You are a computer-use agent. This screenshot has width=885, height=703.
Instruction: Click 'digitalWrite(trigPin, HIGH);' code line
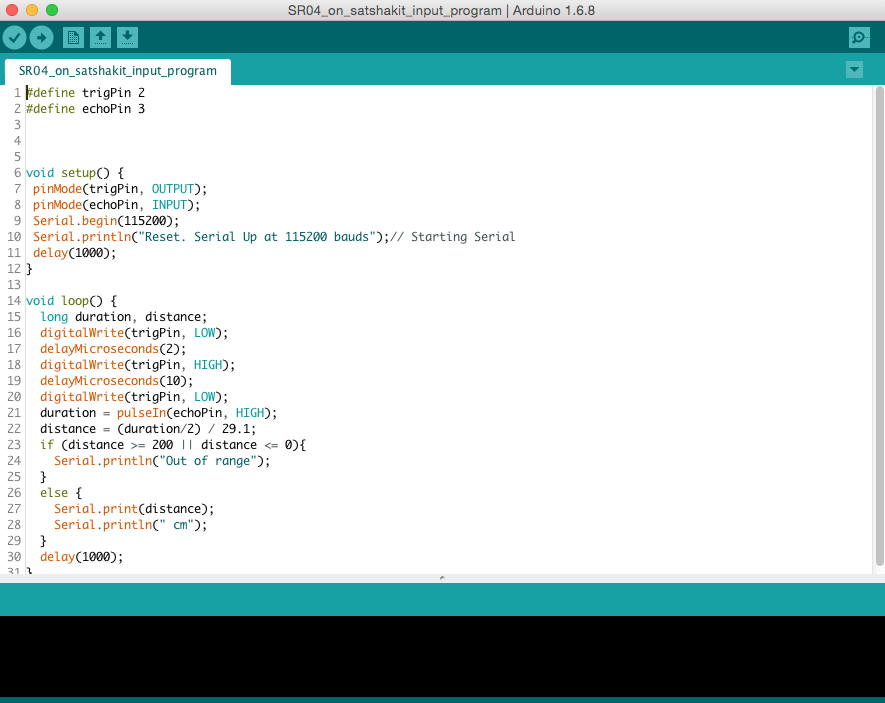point(138,364)
